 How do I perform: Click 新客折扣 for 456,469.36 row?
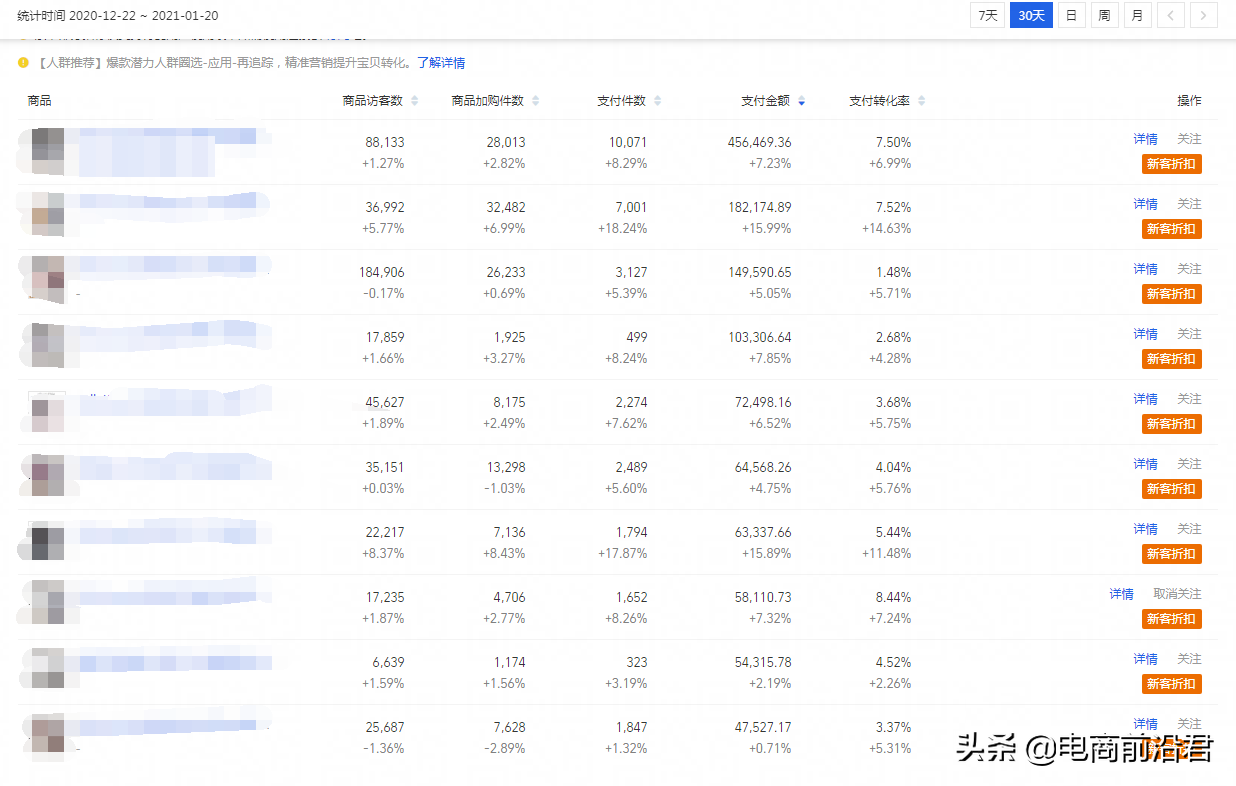pyautogui.click(x=1172, y=164)
